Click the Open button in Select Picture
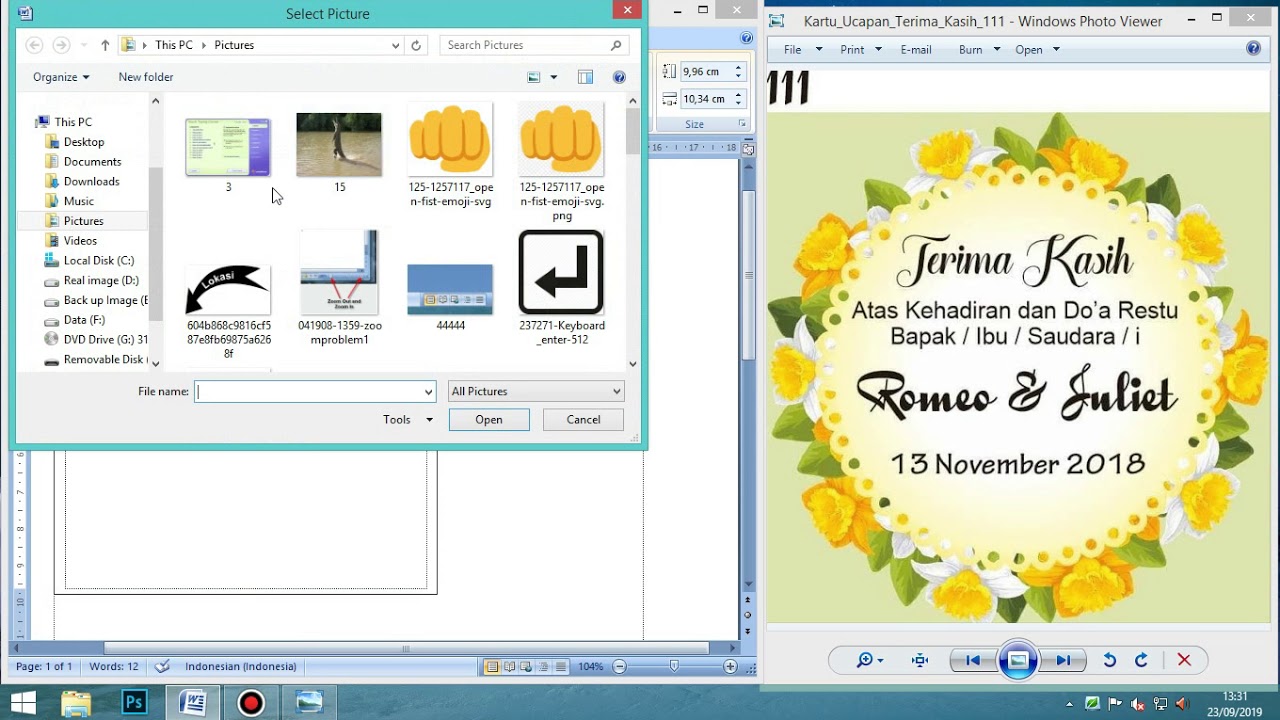The image size is (1280, 720). 489,420
